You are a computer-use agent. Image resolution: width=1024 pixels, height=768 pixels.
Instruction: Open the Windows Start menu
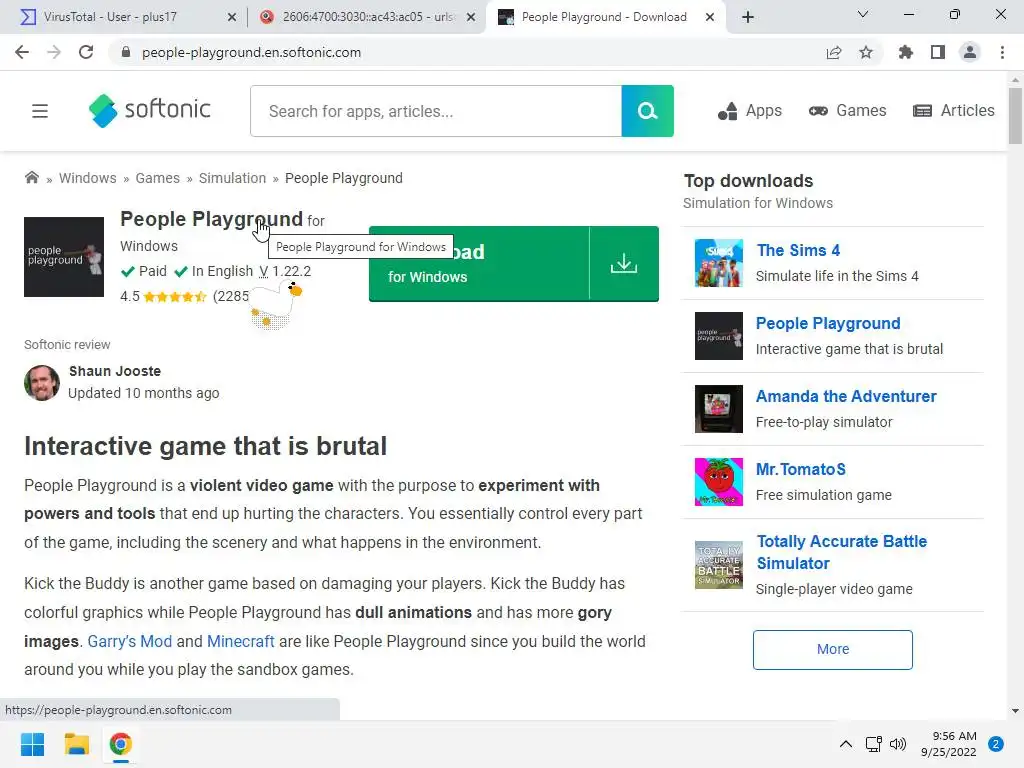pos(32,744)
